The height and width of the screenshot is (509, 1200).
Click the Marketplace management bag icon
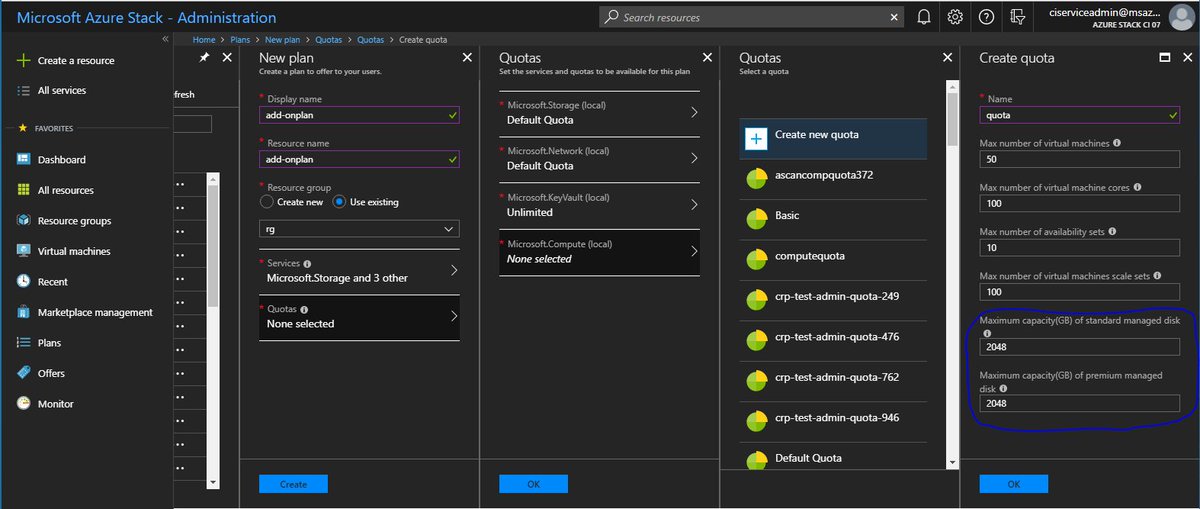click(23, 312)
